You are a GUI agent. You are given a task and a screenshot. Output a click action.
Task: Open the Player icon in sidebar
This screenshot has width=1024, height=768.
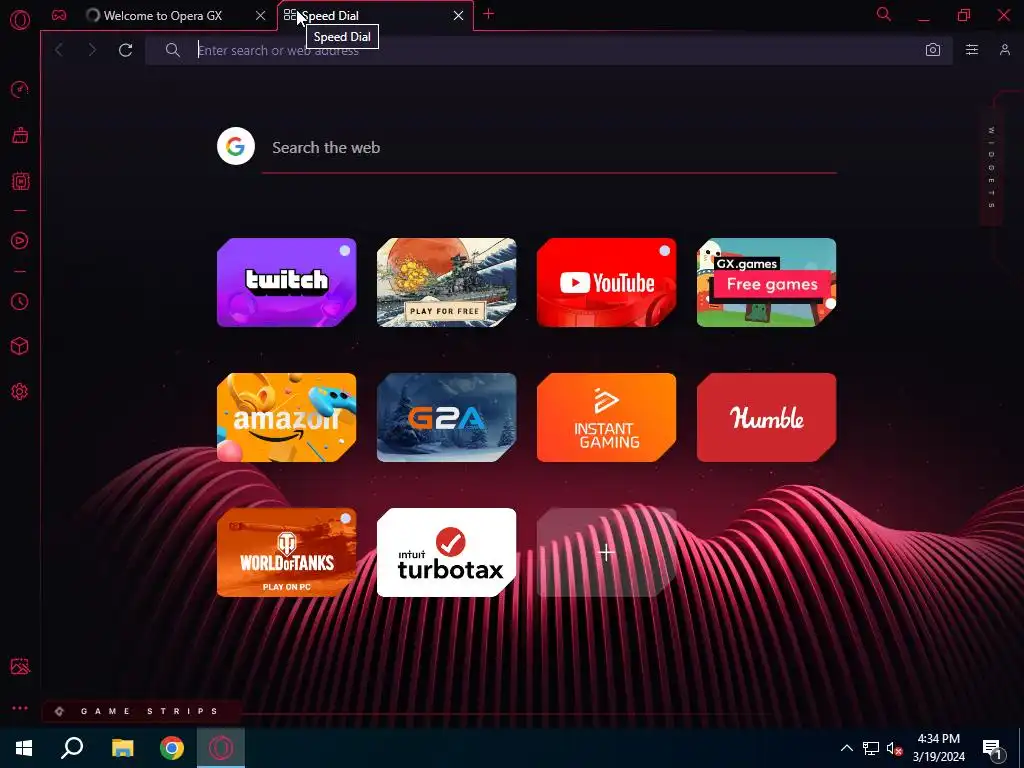click(x=20, y=241)
